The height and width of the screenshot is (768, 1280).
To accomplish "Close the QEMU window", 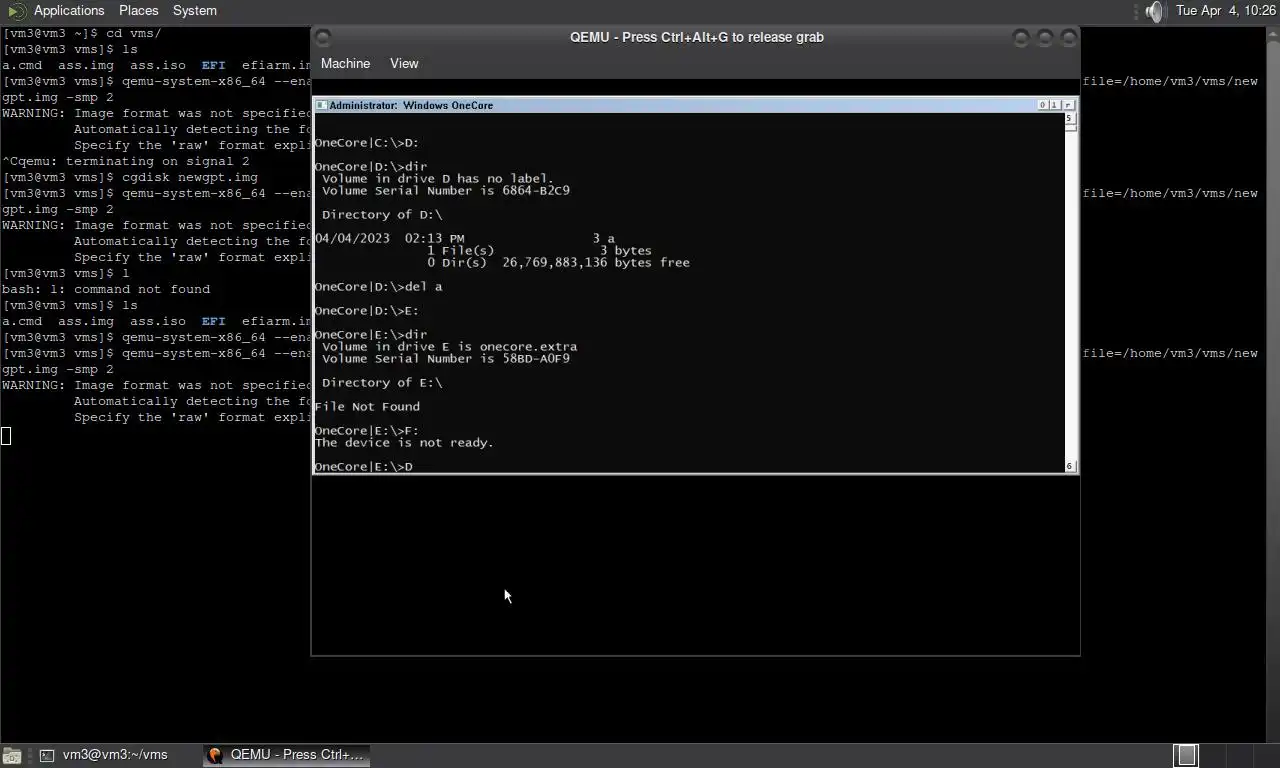I will (1069, 38).
